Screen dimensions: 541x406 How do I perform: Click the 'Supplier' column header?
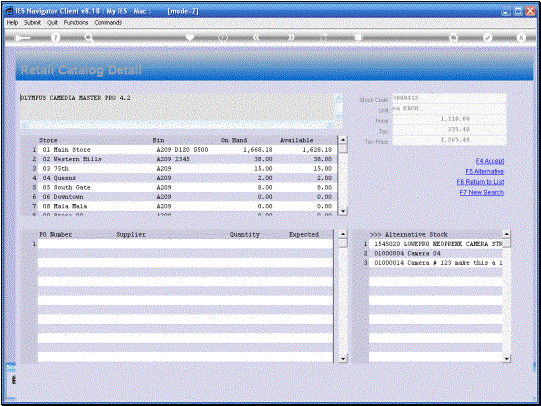coord(131,235)
